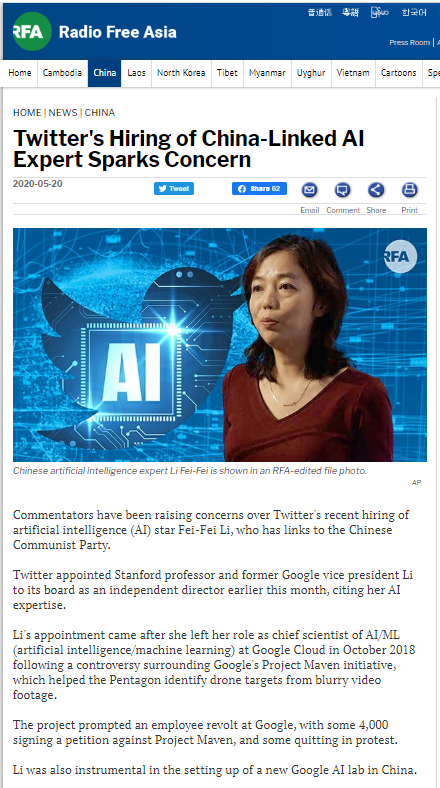
Task: Open the Email envelope icon
Action: [309, 190]
